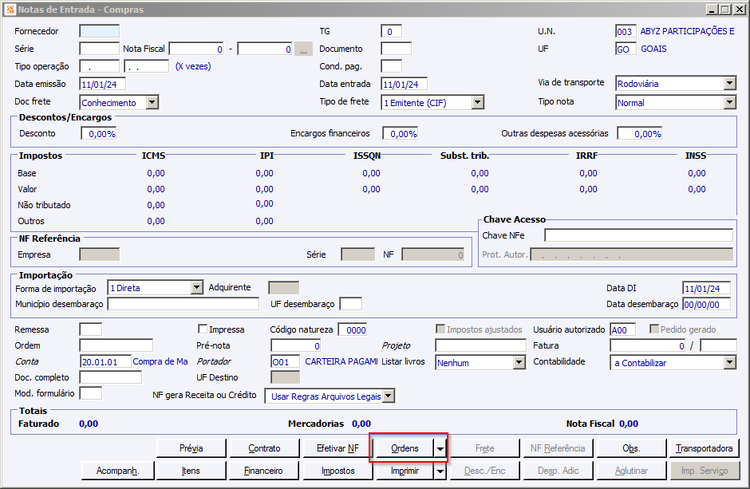Click the app icon in title bar

tap(9, 9)
